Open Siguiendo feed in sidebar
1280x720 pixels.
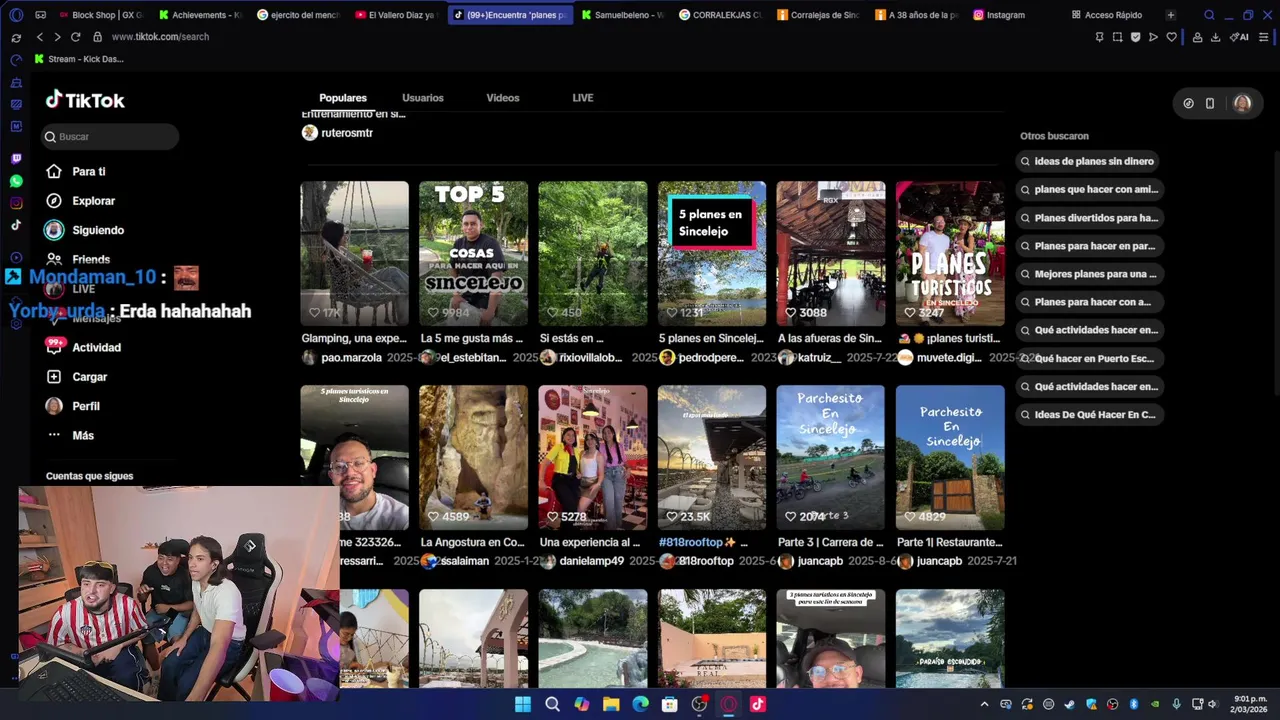tap(85, 230)
